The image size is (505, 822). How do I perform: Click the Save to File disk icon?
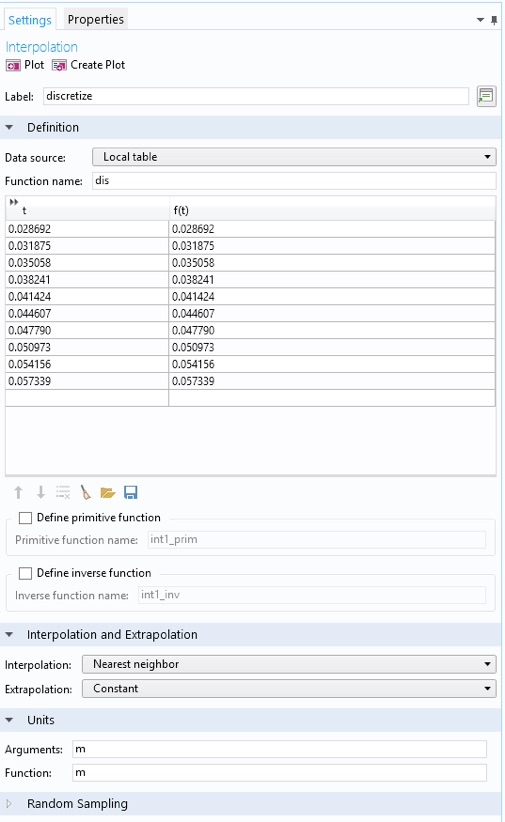click(130, 492)
